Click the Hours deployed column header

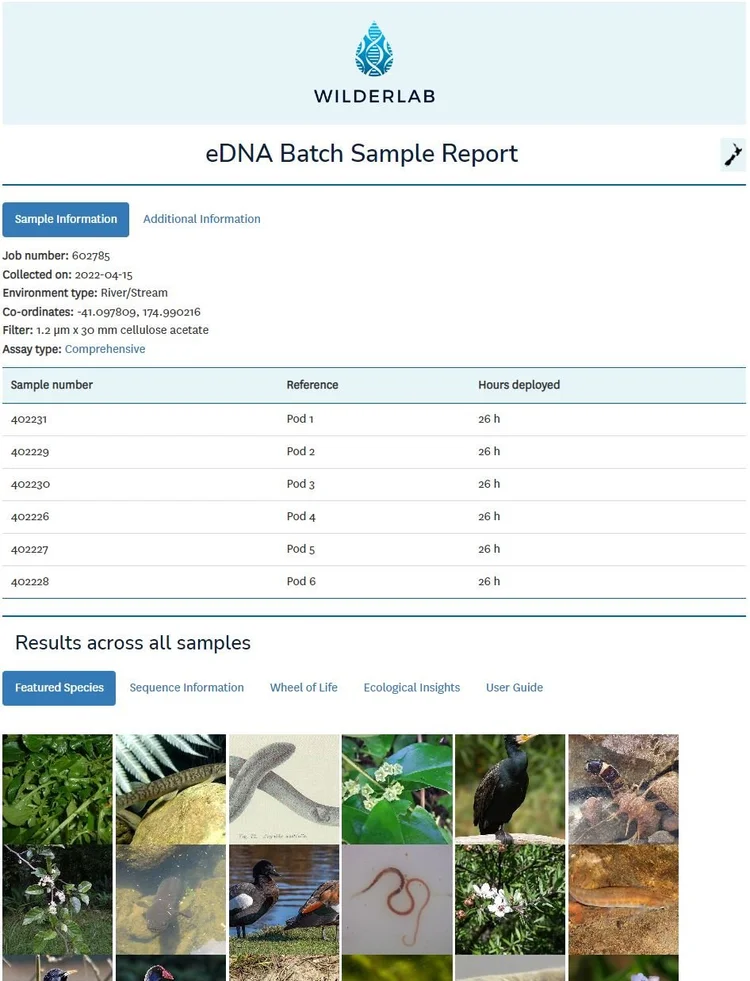[x=519, y=385]
